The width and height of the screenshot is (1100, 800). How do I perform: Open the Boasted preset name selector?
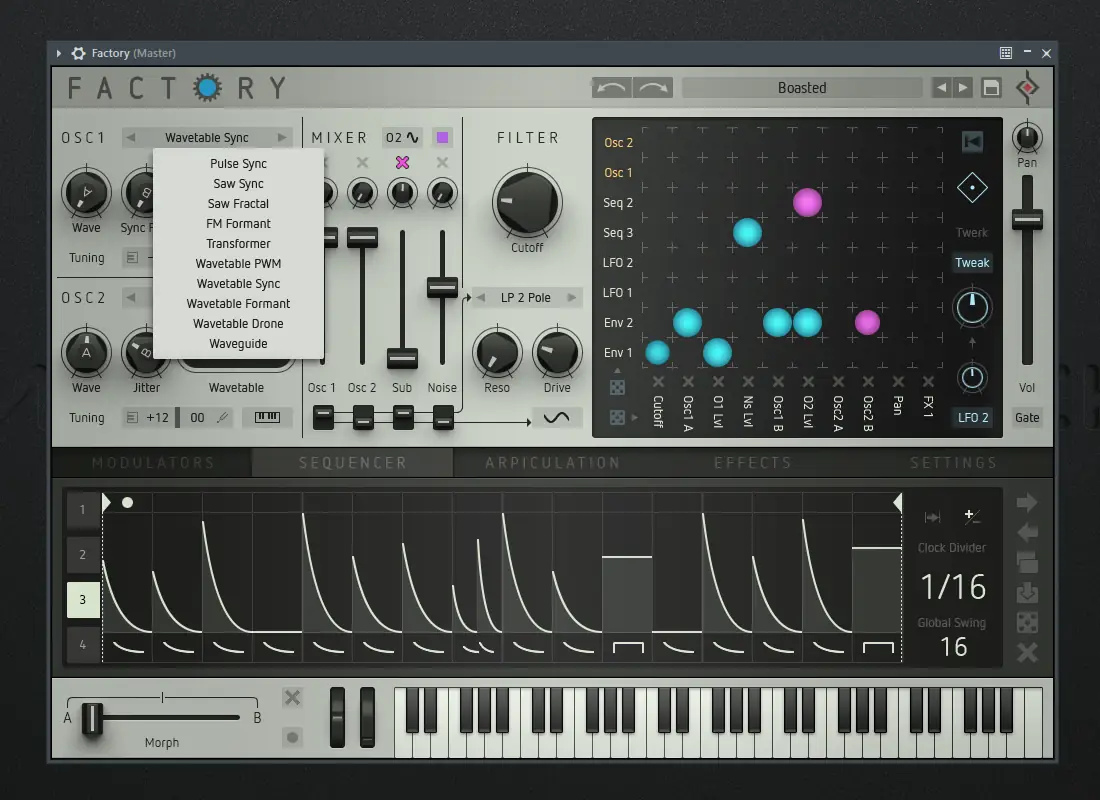[802, 88]
